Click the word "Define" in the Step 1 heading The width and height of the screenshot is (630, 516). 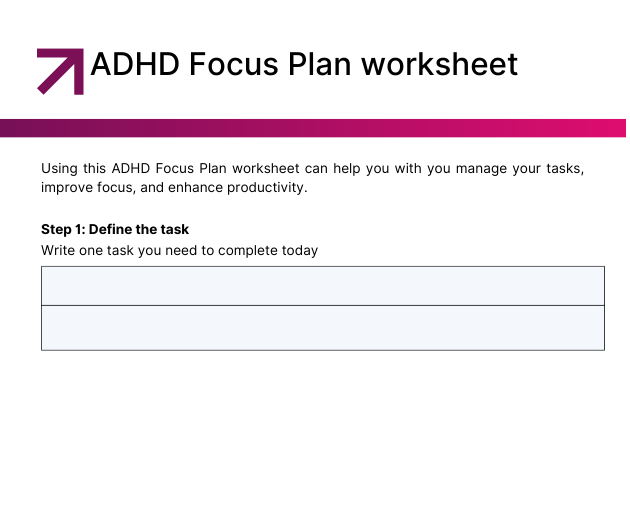click(x=108, y=229)
